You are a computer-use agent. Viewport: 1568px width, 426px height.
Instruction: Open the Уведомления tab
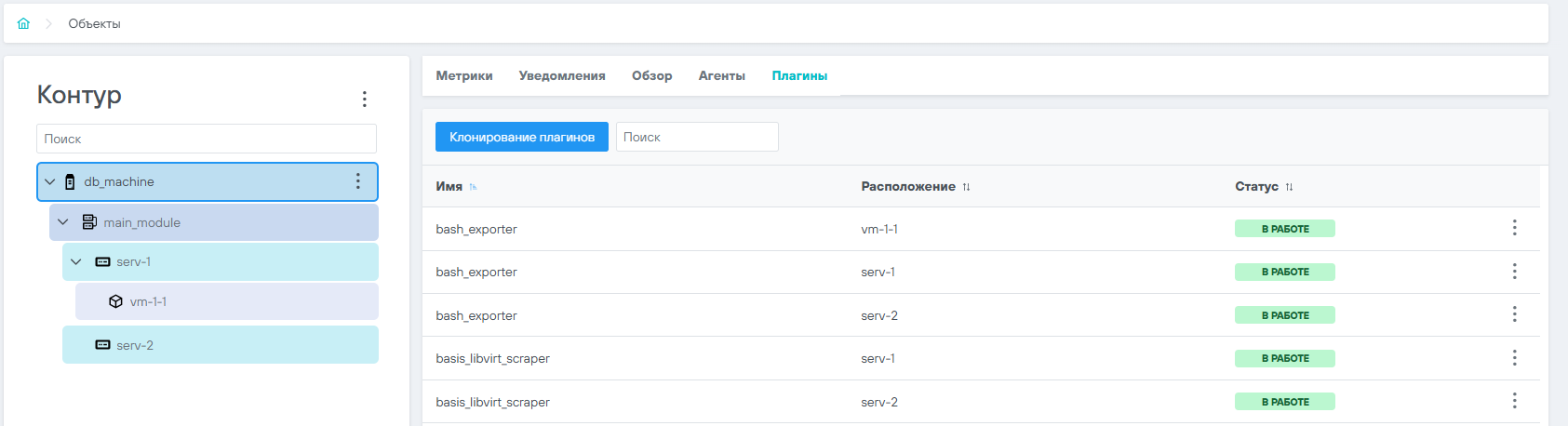click(x=562, y=75)
